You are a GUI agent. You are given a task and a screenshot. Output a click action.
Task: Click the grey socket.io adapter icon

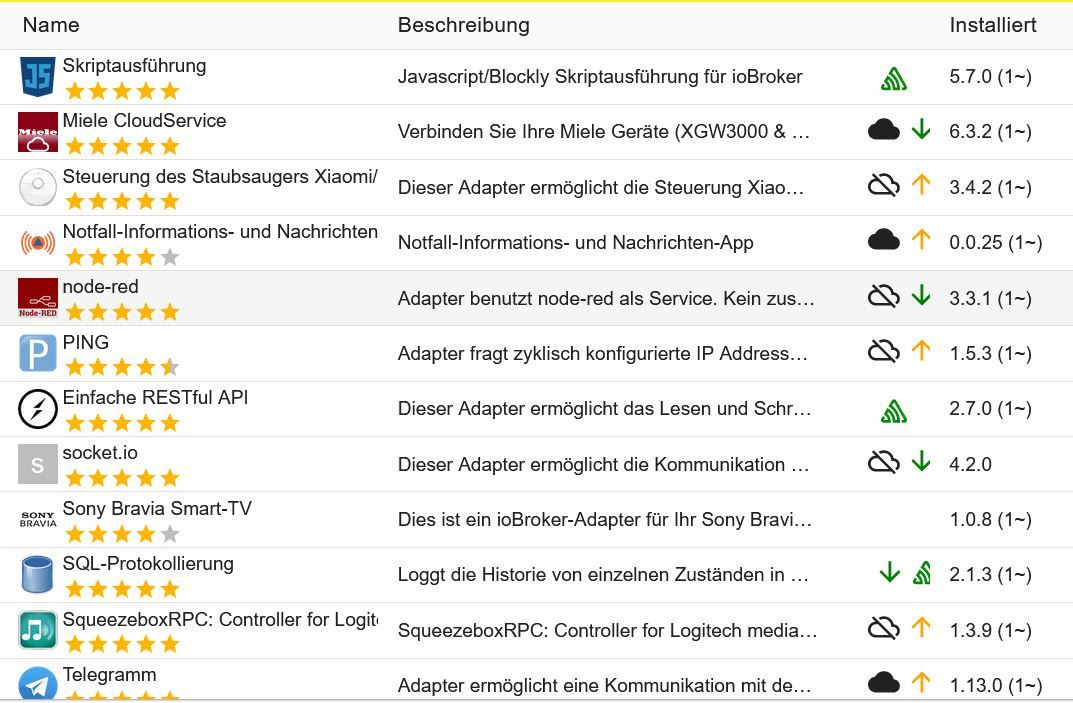[x=38, y=465]
